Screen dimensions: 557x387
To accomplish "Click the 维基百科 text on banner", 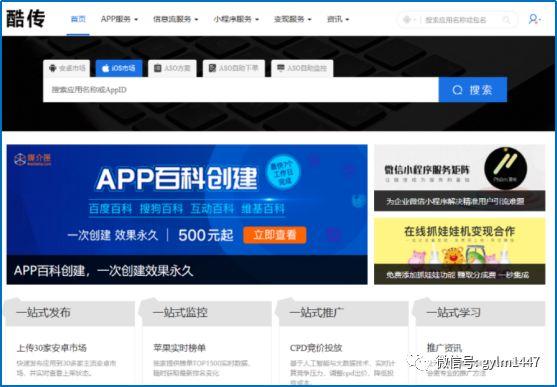I will 263,209.
